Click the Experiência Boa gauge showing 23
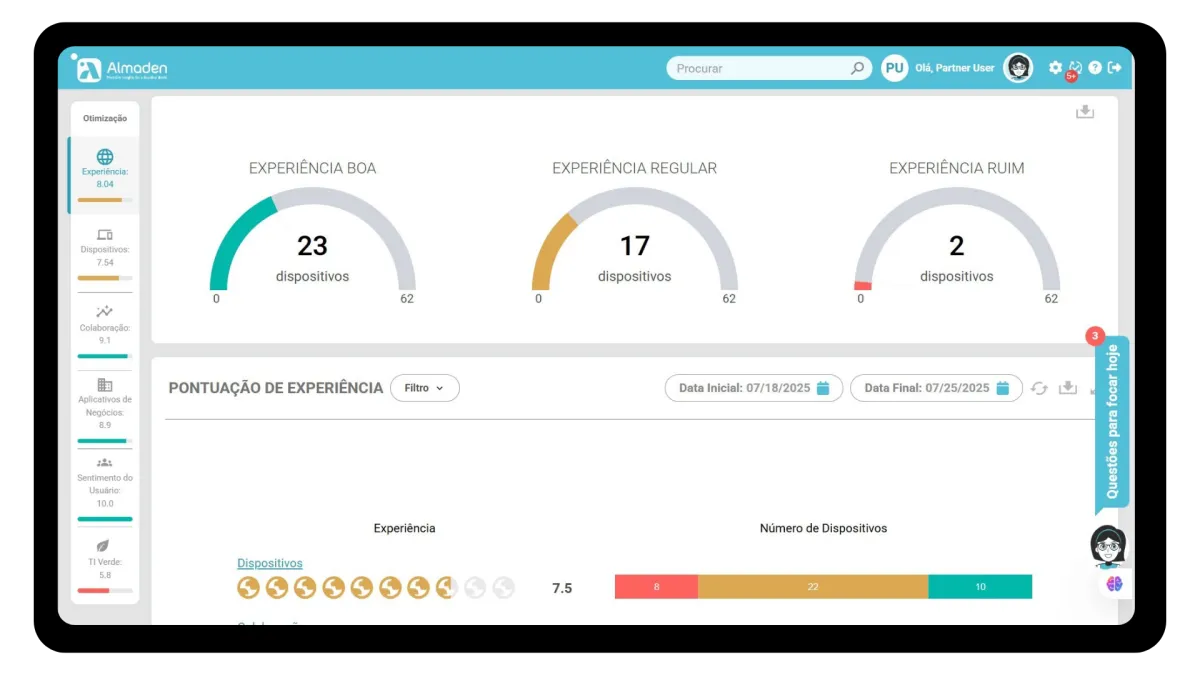Image resolution: width=1200 pixels, height=675 pixels. point(313,240)
